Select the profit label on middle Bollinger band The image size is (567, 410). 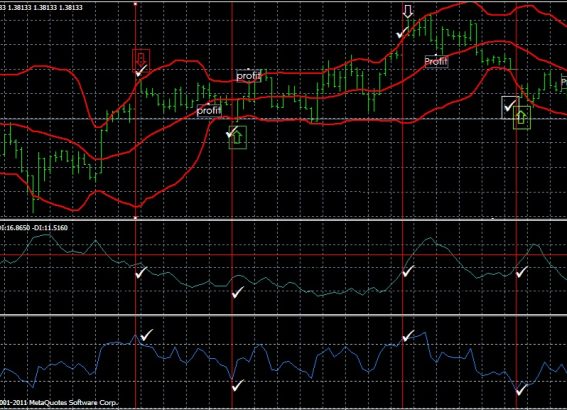coord(209,110)
